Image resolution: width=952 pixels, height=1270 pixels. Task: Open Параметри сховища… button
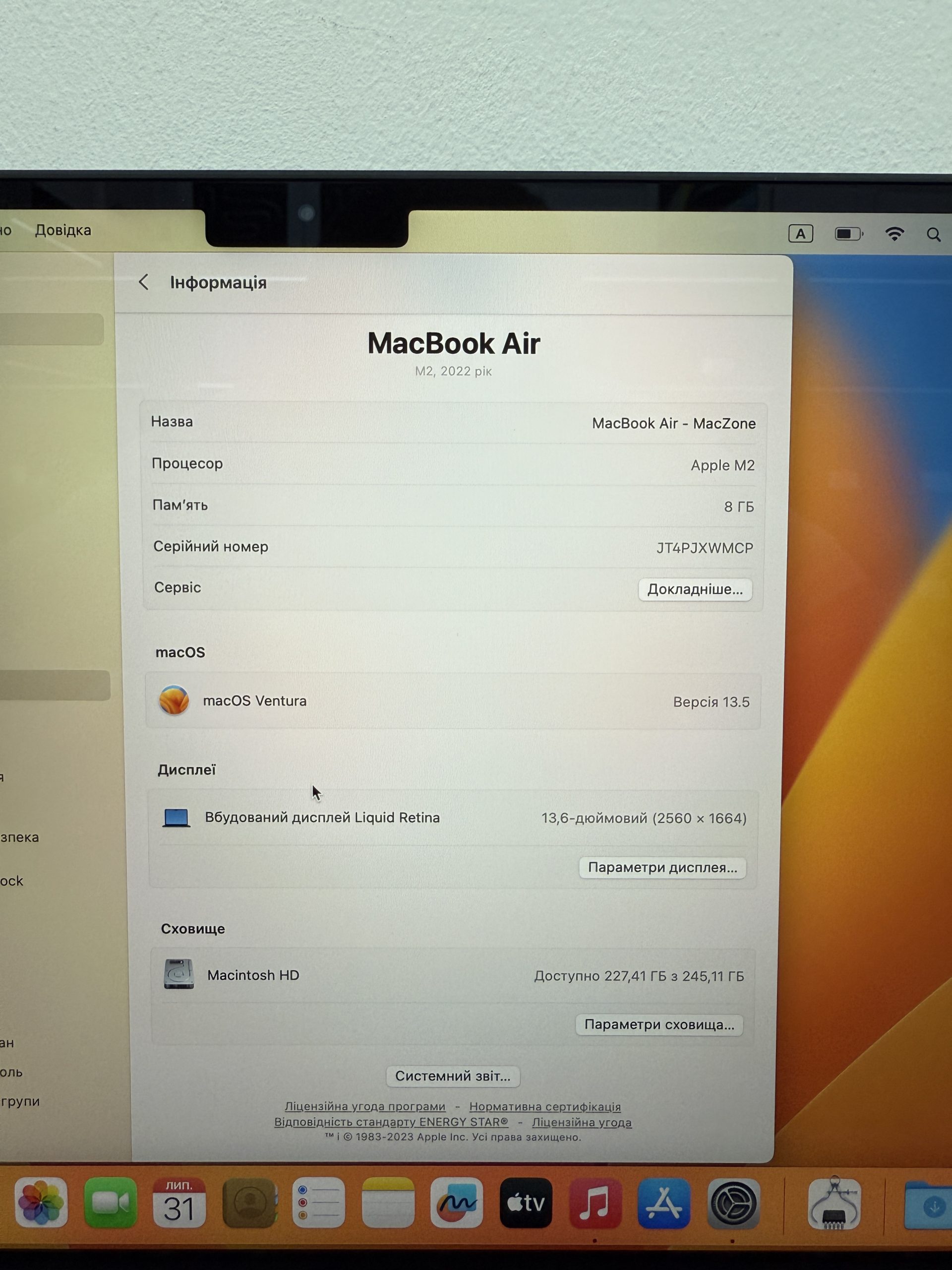pyautogui.click(x=659, y=1025)
